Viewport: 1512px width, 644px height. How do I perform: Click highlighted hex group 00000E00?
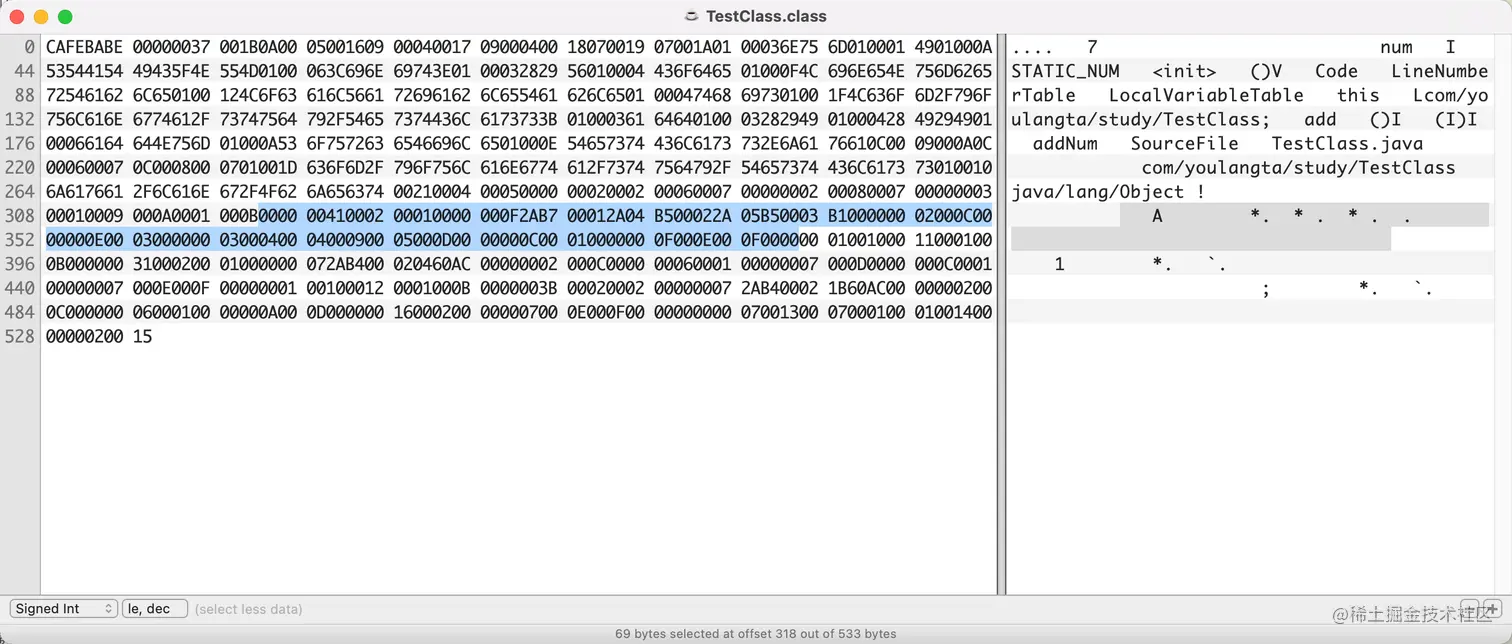[x=85, y=240]
